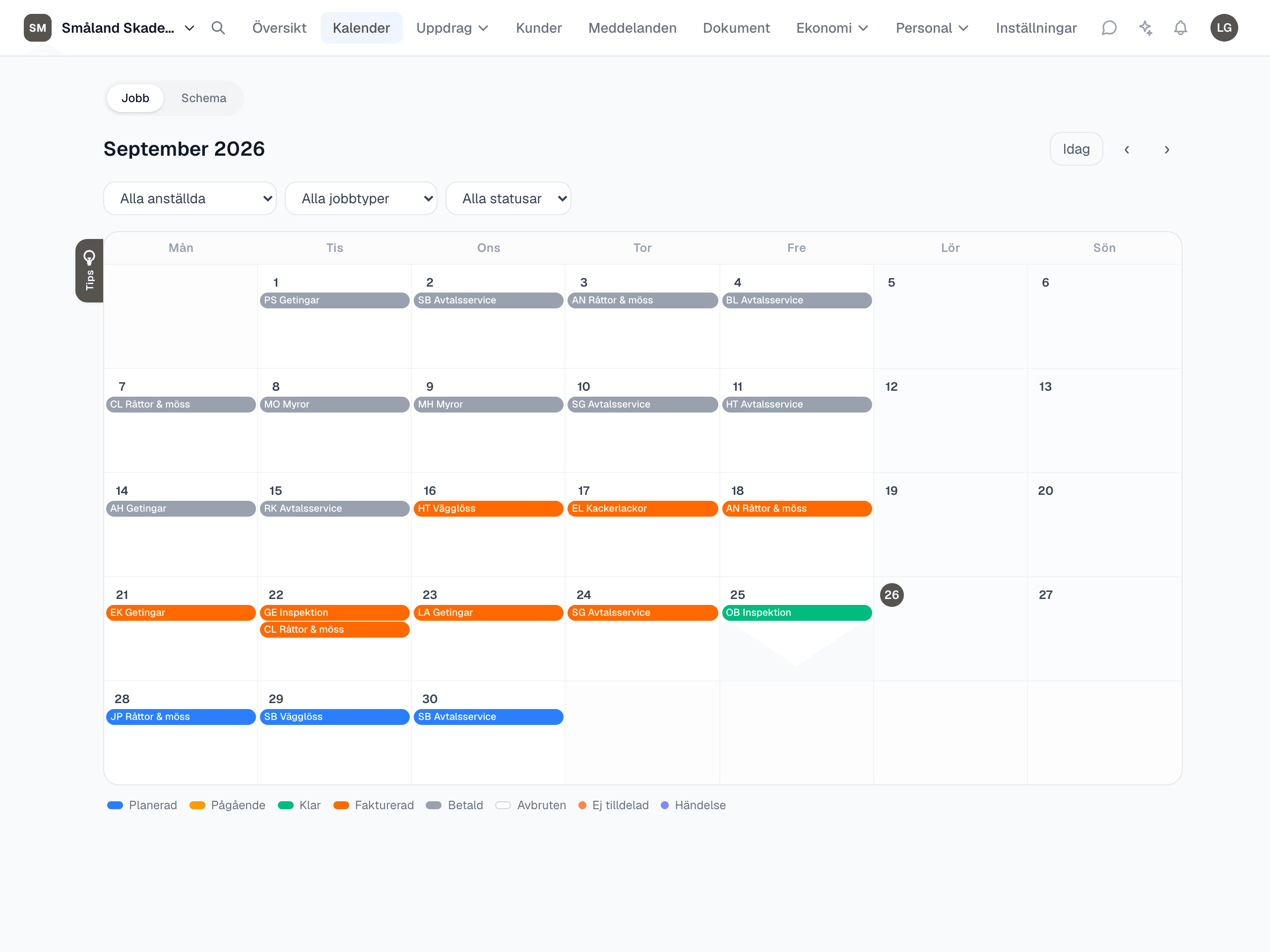Open the JP Råttor & möss job on 28
Viewport: 1270px width, 952px height.
[x=181, y=716]
